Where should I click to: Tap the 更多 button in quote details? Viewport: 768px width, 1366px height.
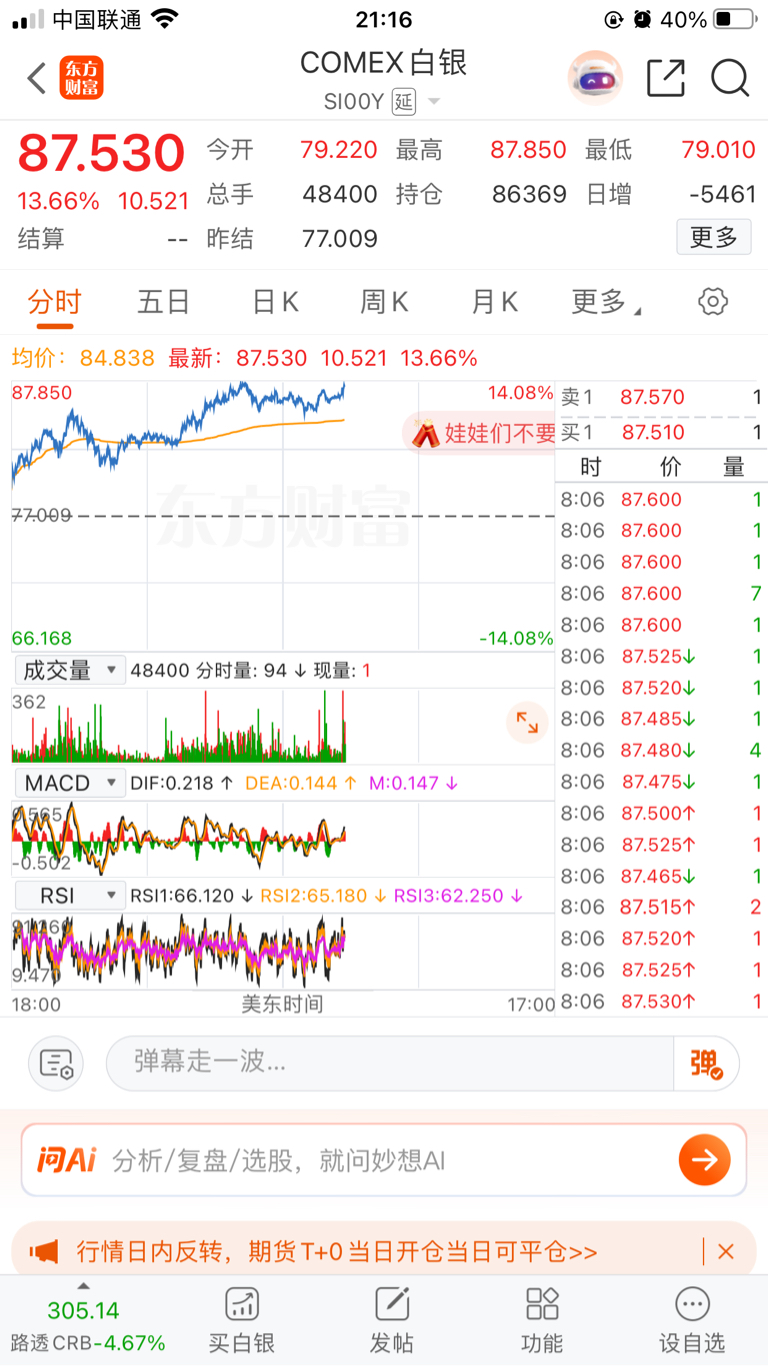(x=714, y=237)
